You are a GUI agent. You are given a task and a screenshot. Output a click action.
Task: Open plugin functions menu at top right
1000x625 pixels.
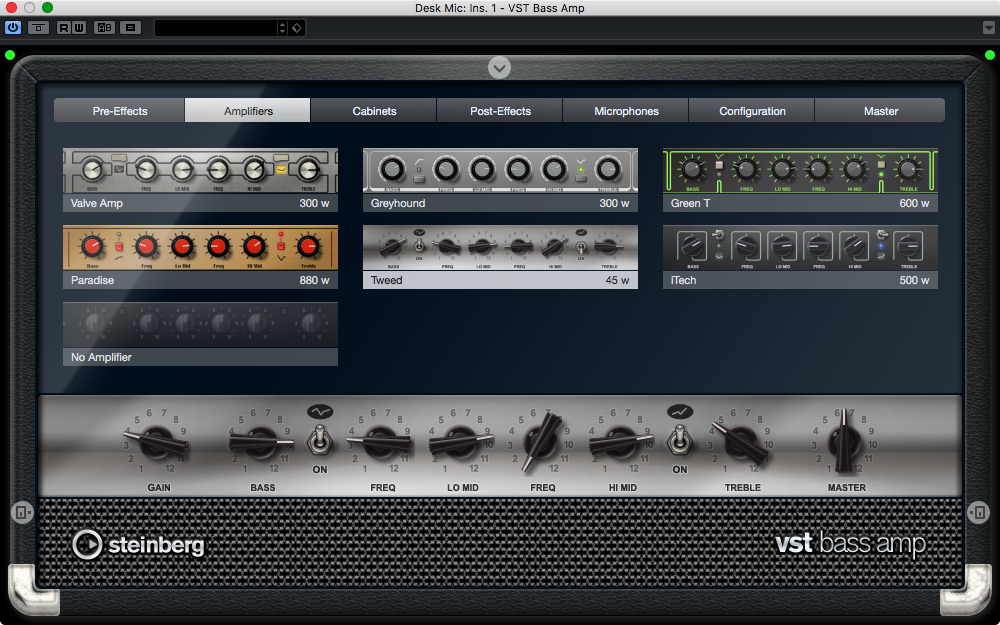tap(989, 27)
